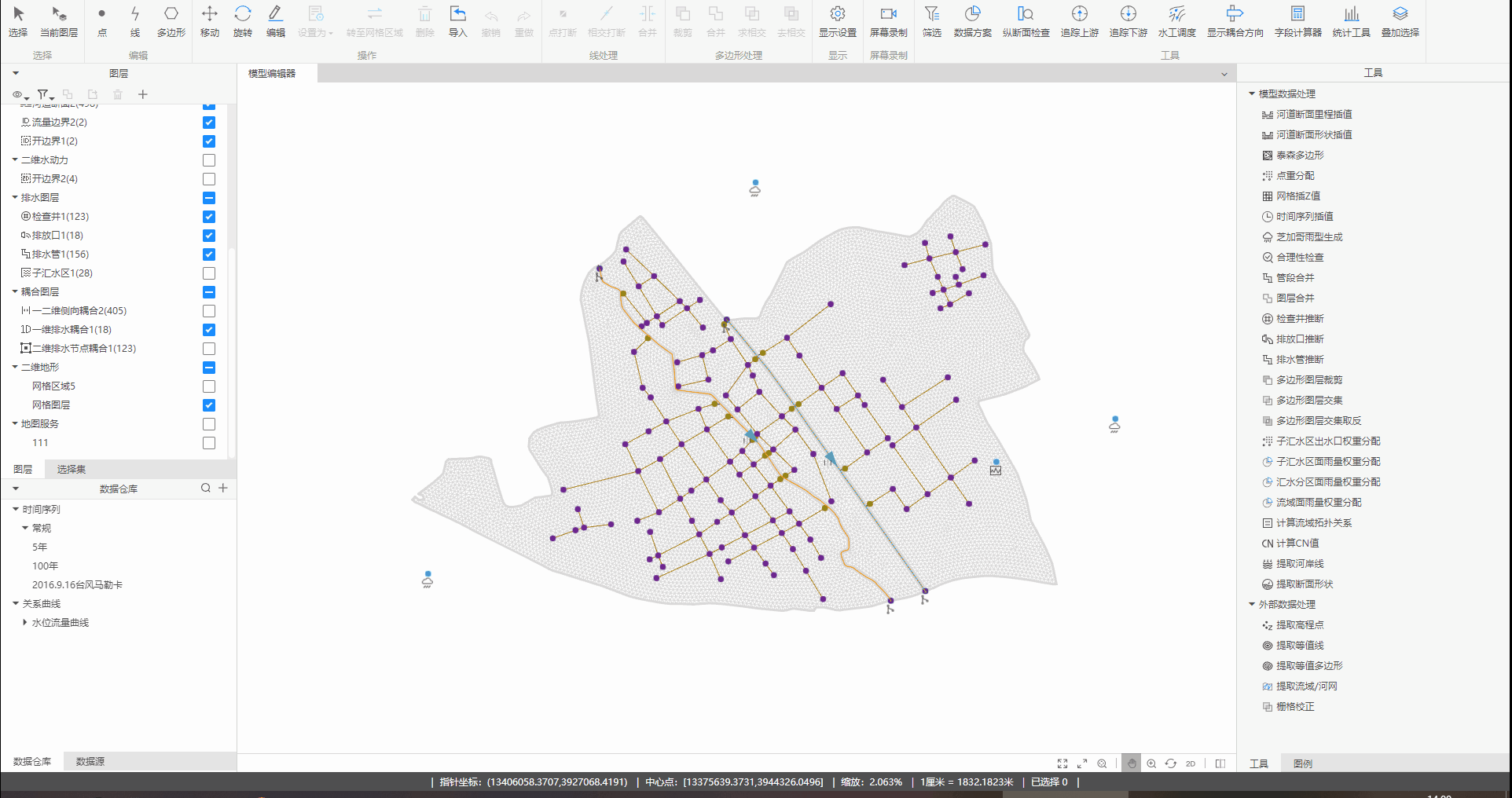
Task: Check 一二维侧向耦合2(405) checkbox
Action: pyautogui.click(x=209, y=311)
